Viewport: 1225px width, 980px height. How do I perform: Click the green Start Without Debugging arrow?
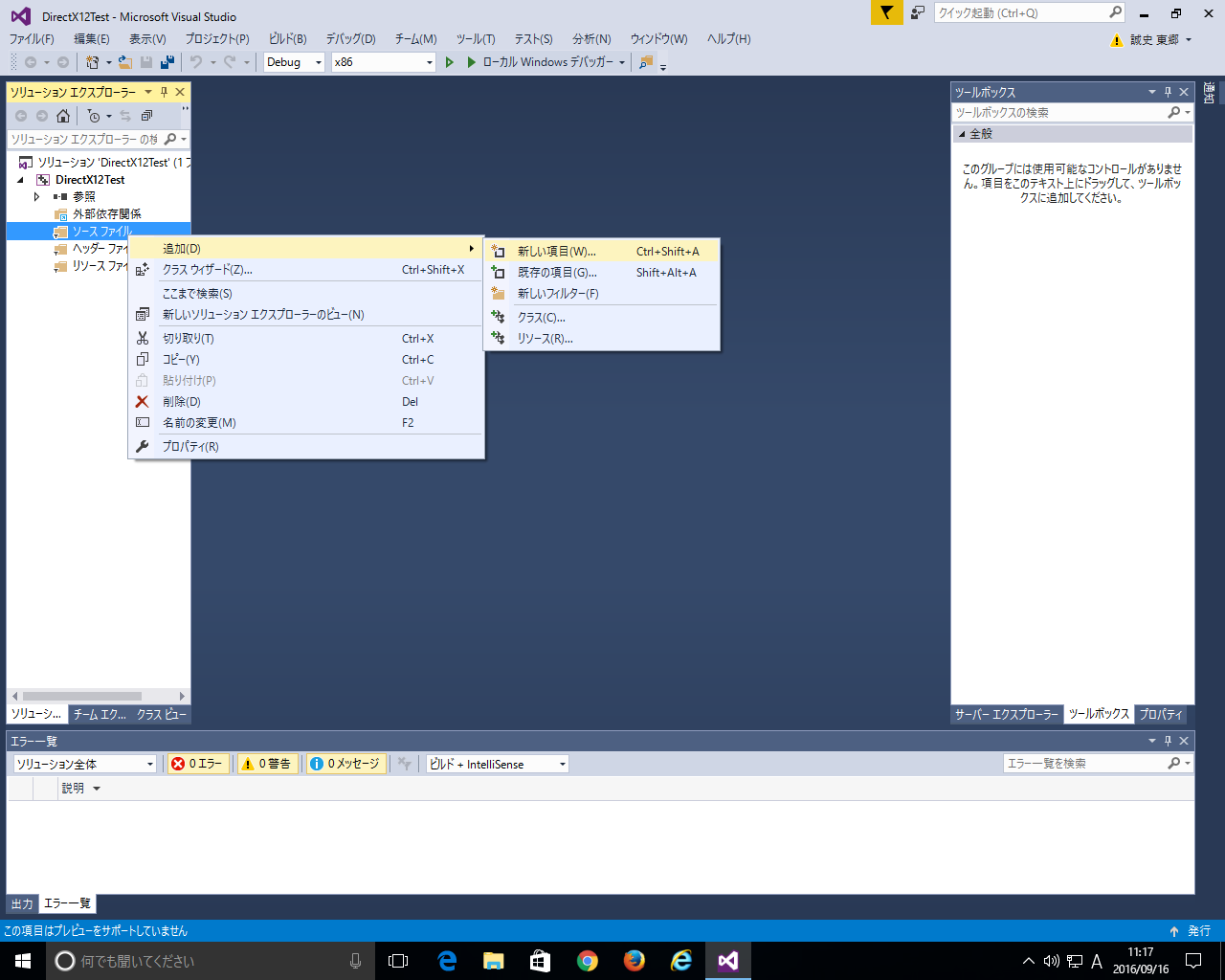point(449,62)
